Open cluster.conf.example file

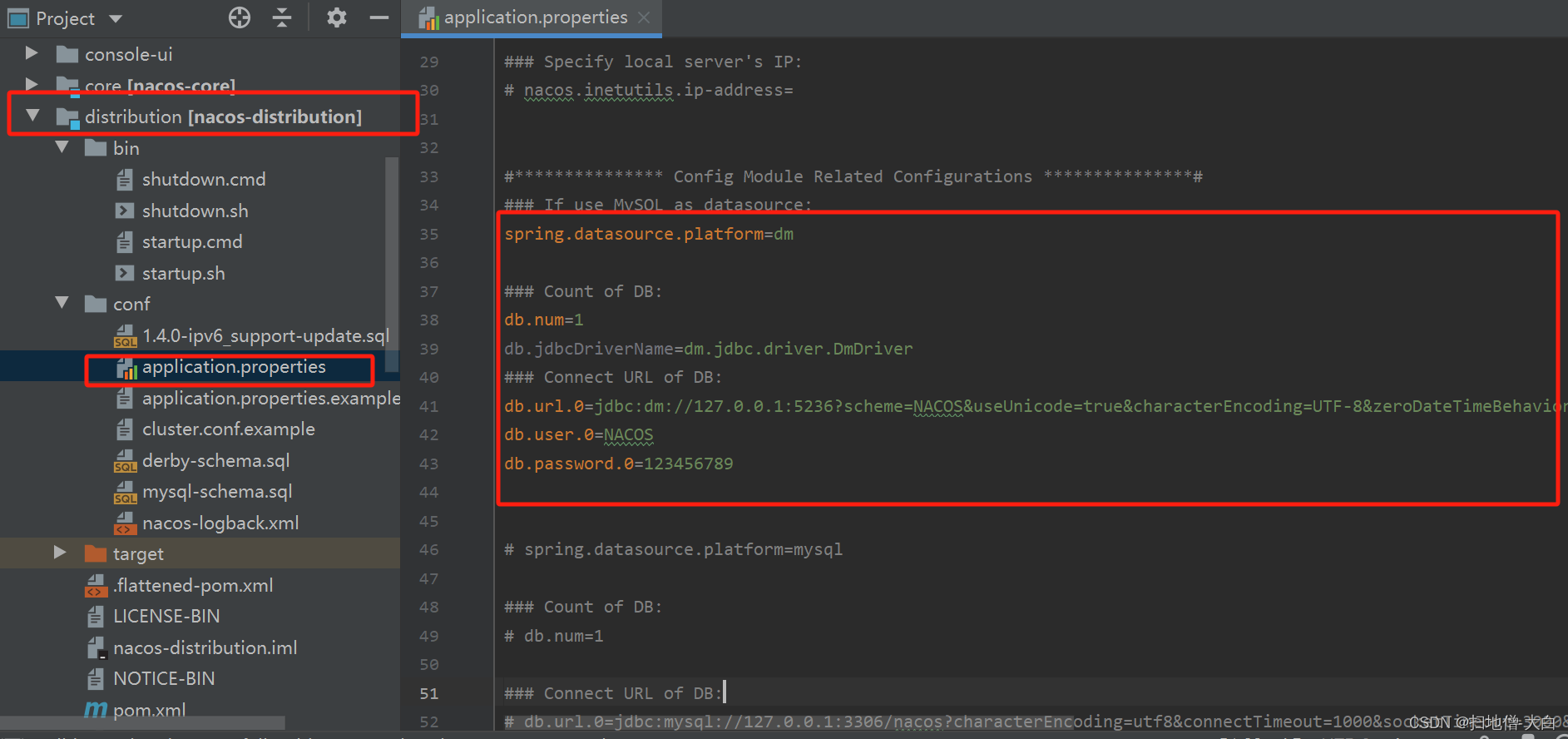coord(228,429)
